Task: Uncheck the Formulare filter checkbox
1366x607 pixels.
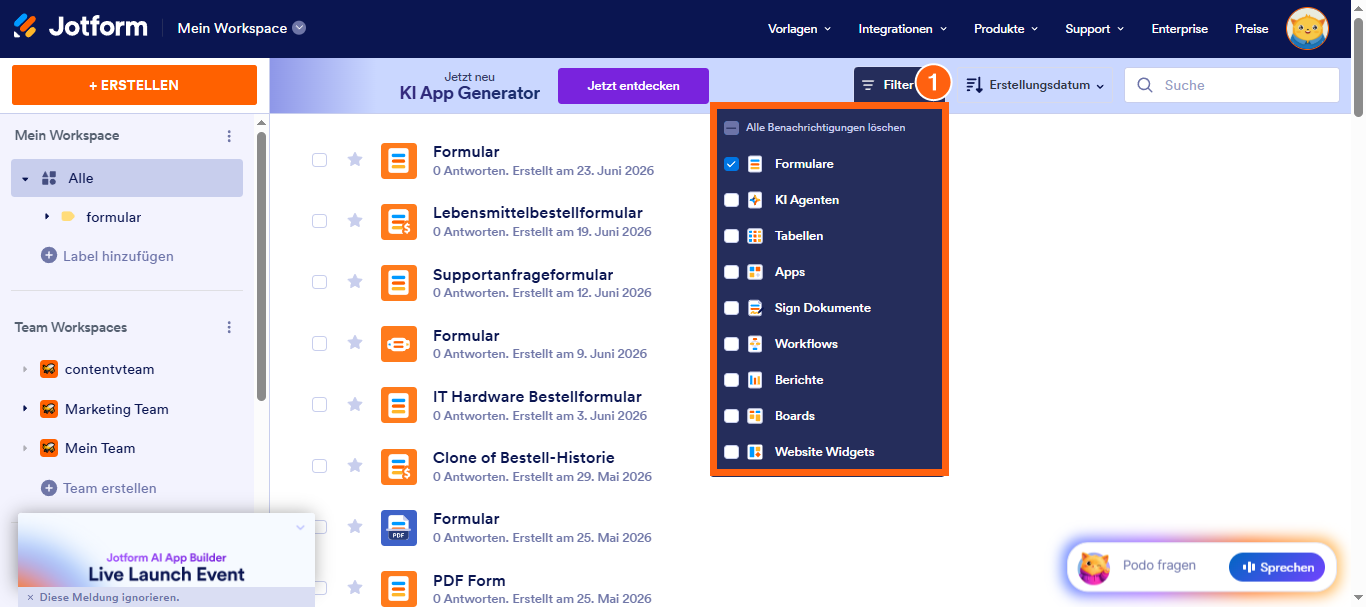Action: pos(732,164)
